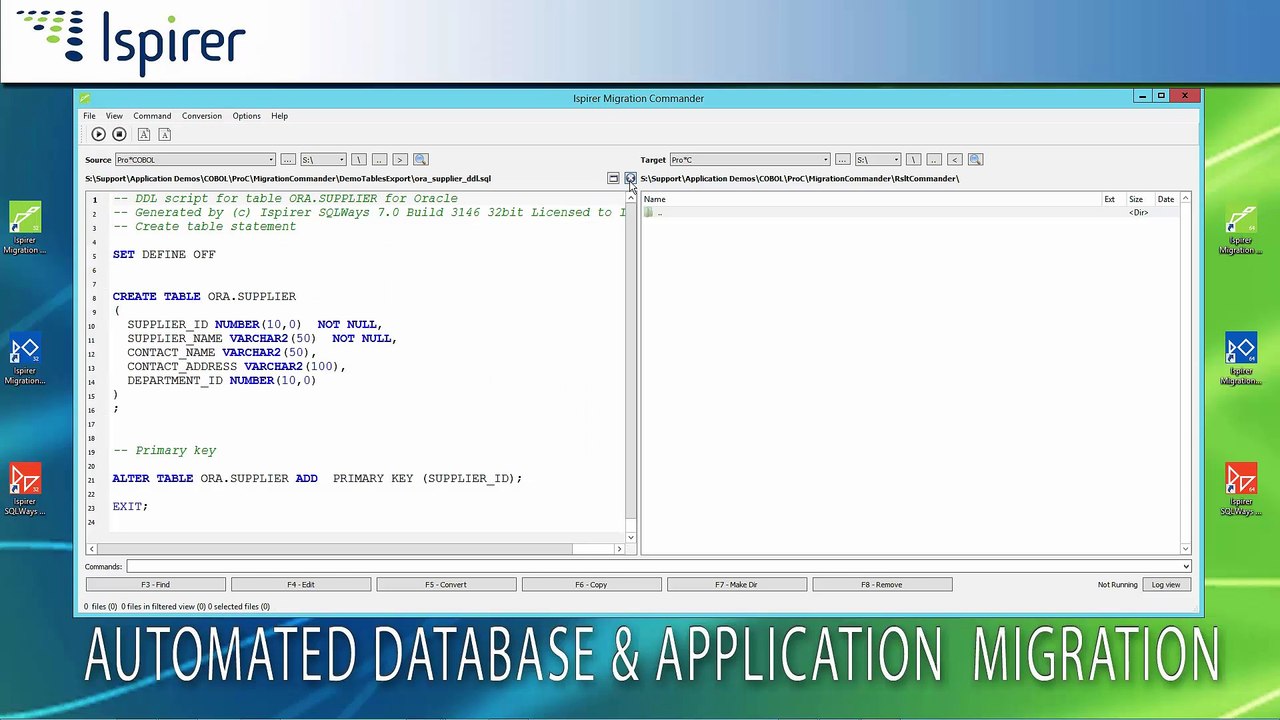Click the EXIT; line in editor
1280x720 pixels.
click(130, 506)
